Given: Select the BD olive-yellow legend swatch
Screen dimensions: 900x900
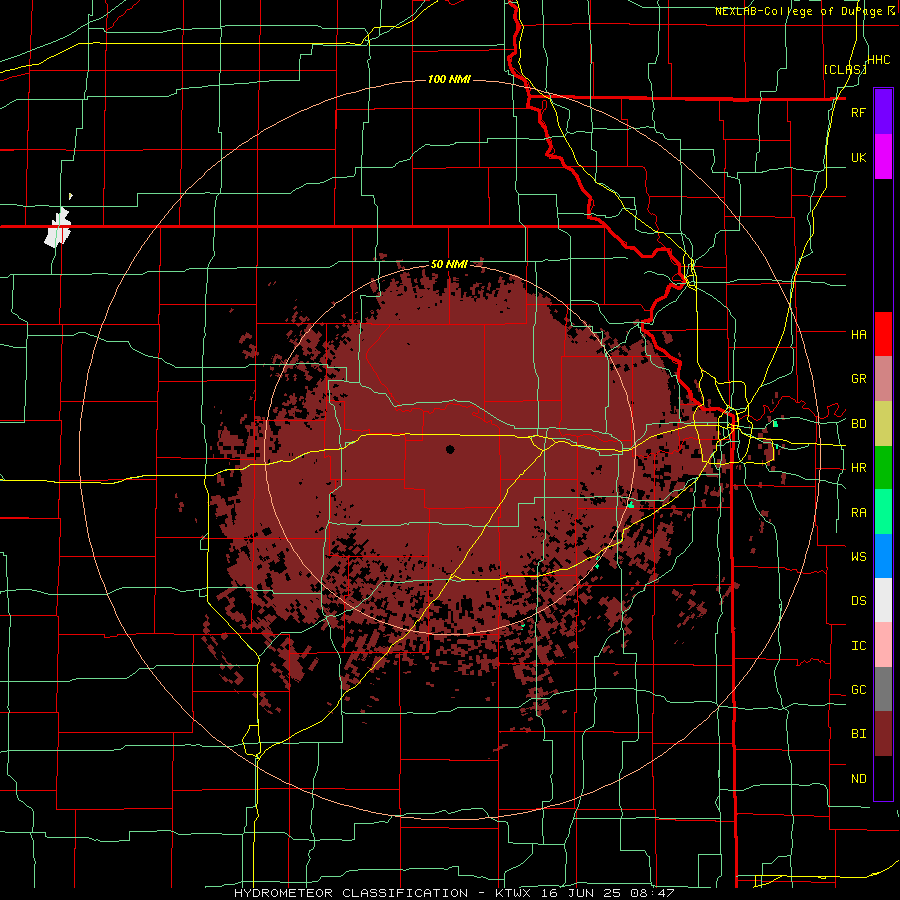Looking at the screenshot, I should click(883, 424).
